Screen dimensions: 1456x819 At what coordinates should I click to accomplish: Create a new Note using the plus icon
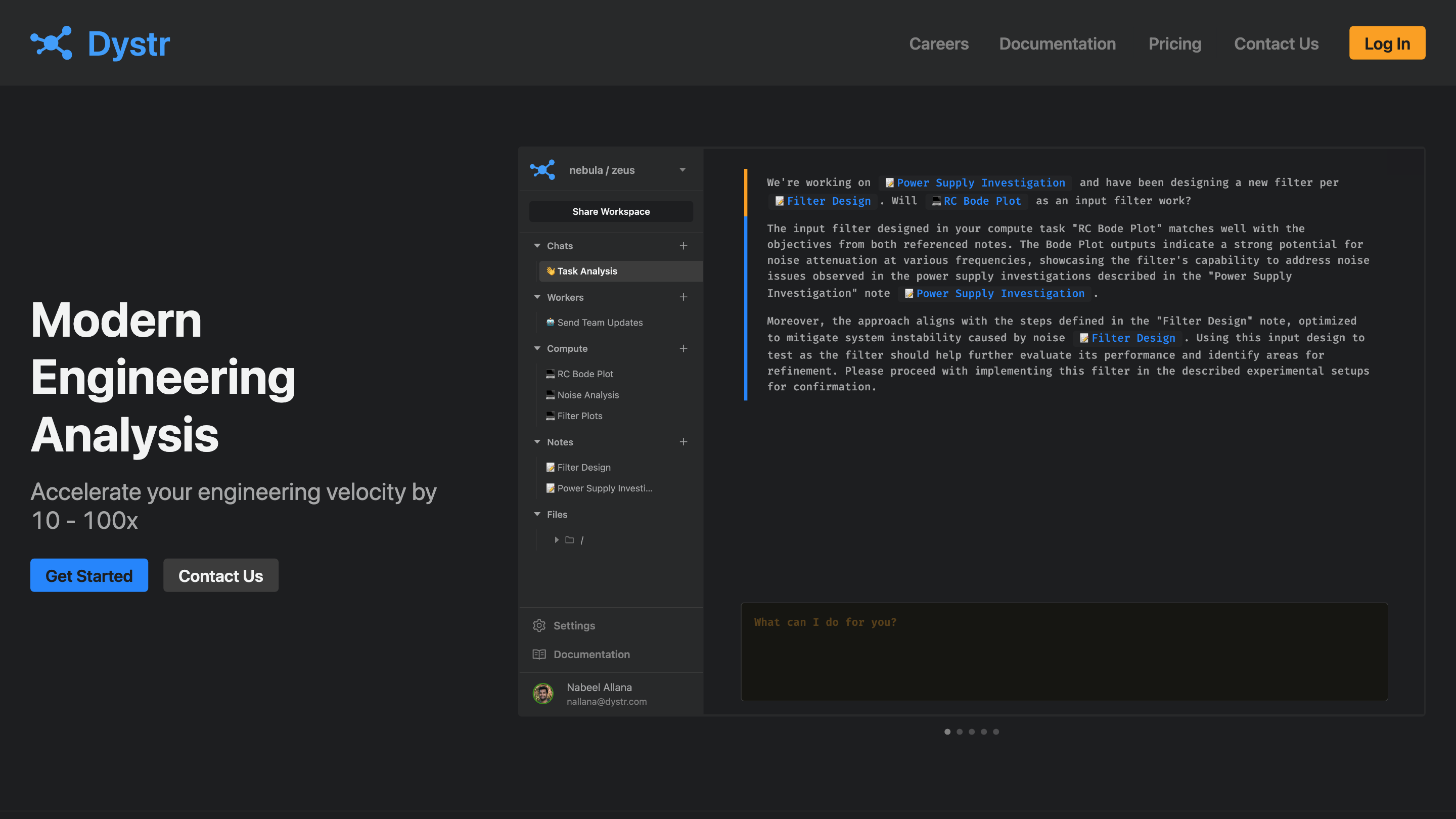tap(684, 441)
